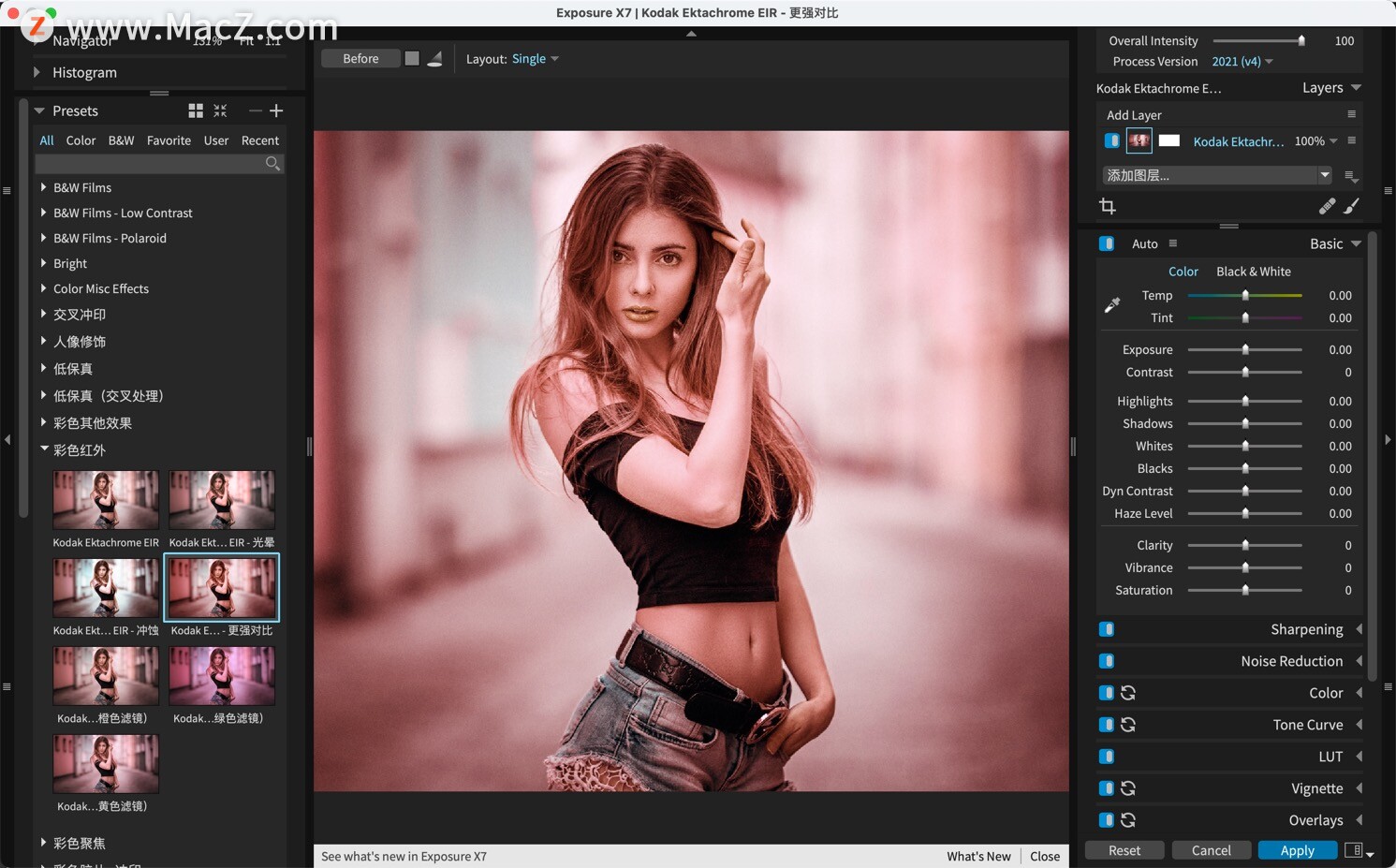Switch presets to grid view icon
Viewport: 1396px width, 868px height.
coord(196,110)
